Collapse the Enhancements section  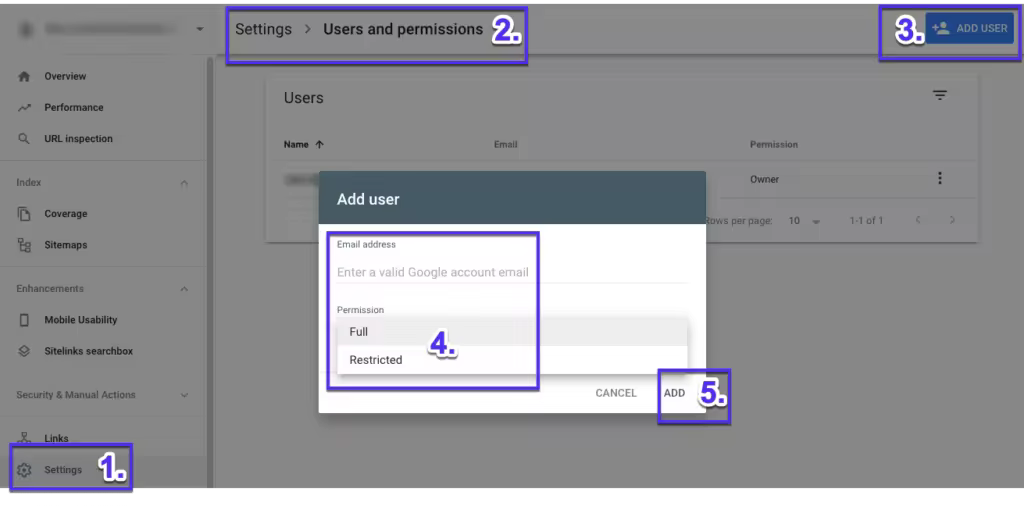click(184, 289)
